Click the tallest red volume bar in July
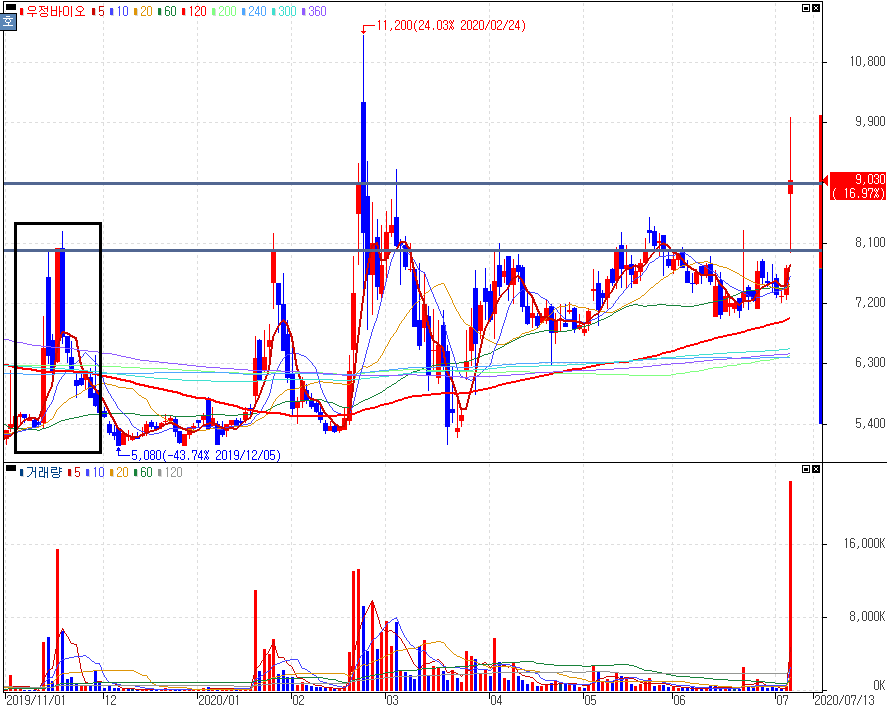 [790, 586]
